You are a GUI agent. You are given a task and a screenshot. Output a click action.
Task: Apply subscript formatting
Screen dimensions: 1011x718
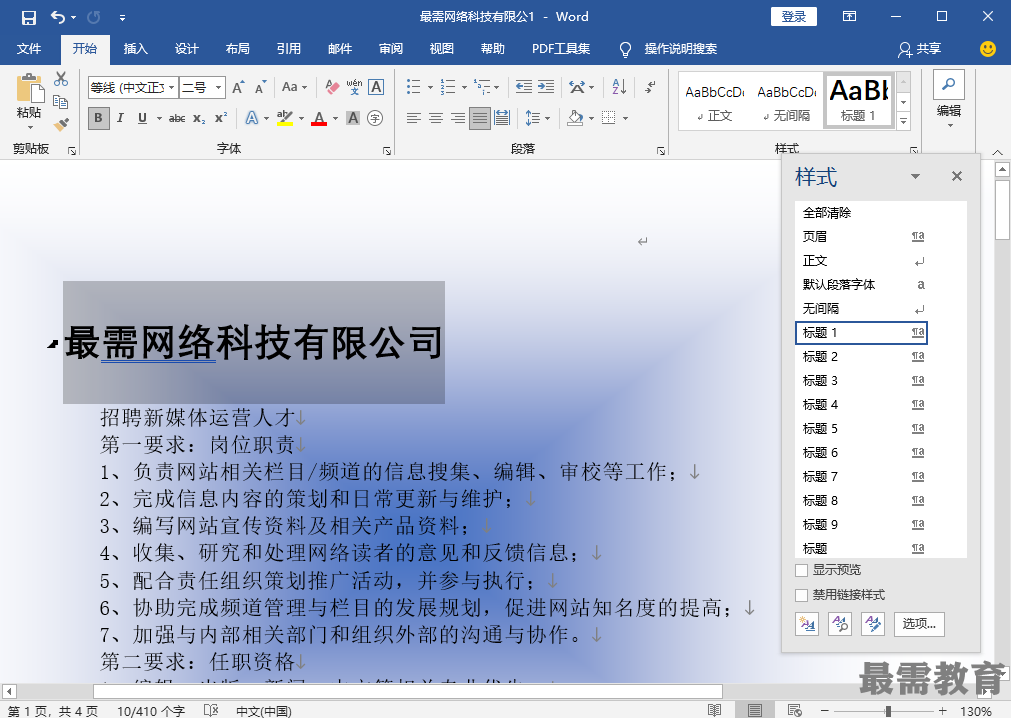199,118
